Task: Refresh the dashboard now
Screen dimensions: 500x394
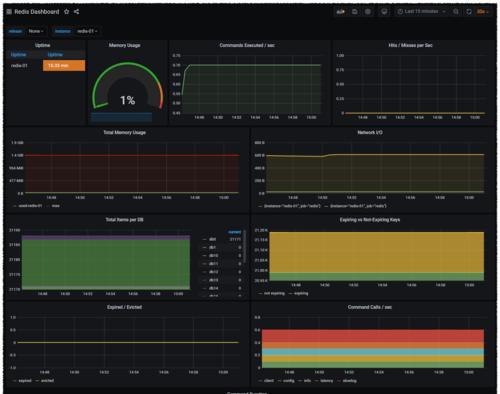Action: coord(469,12)
